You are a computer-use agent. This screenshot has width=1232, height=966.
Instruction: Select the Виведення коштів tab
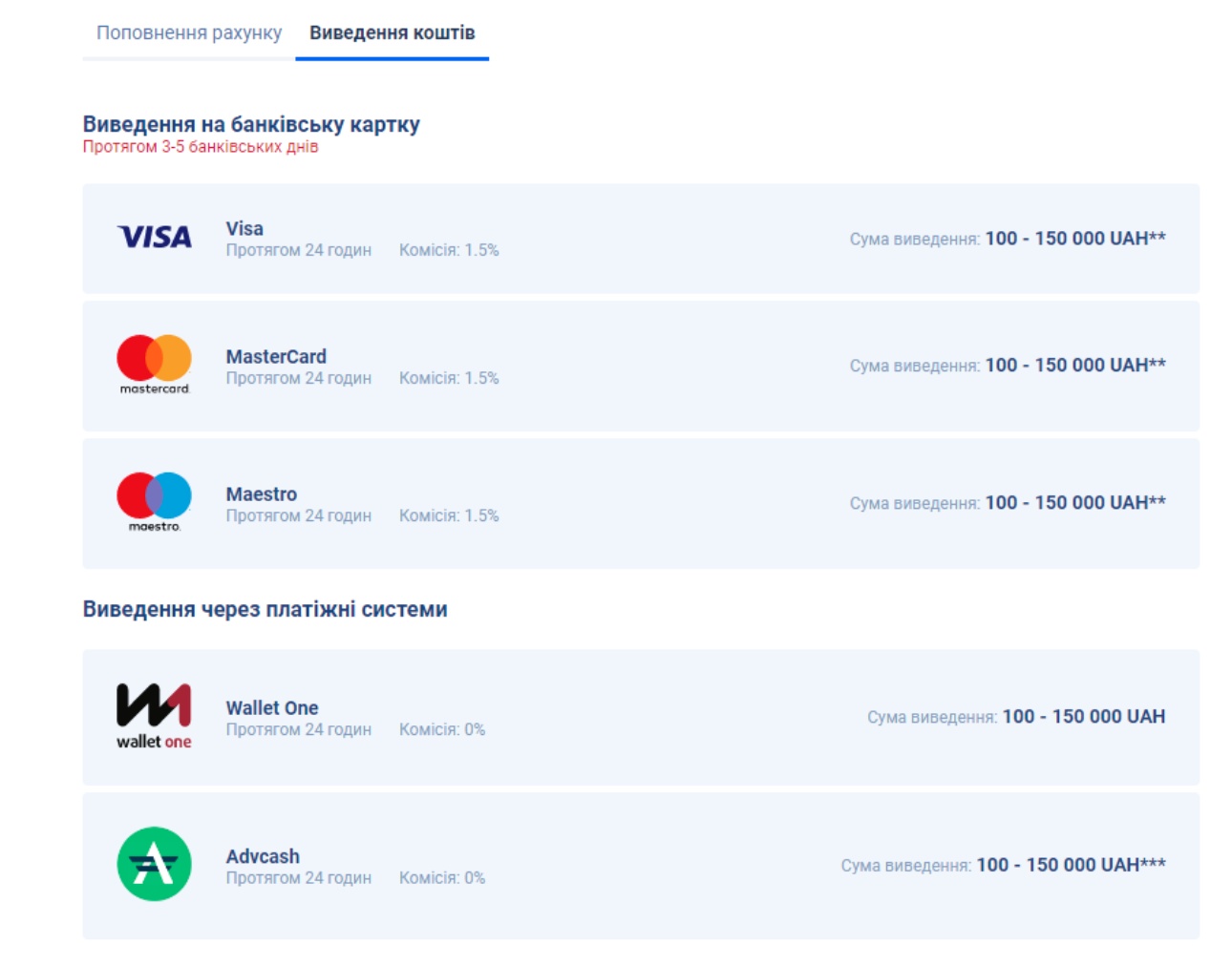tap(392, 32)
